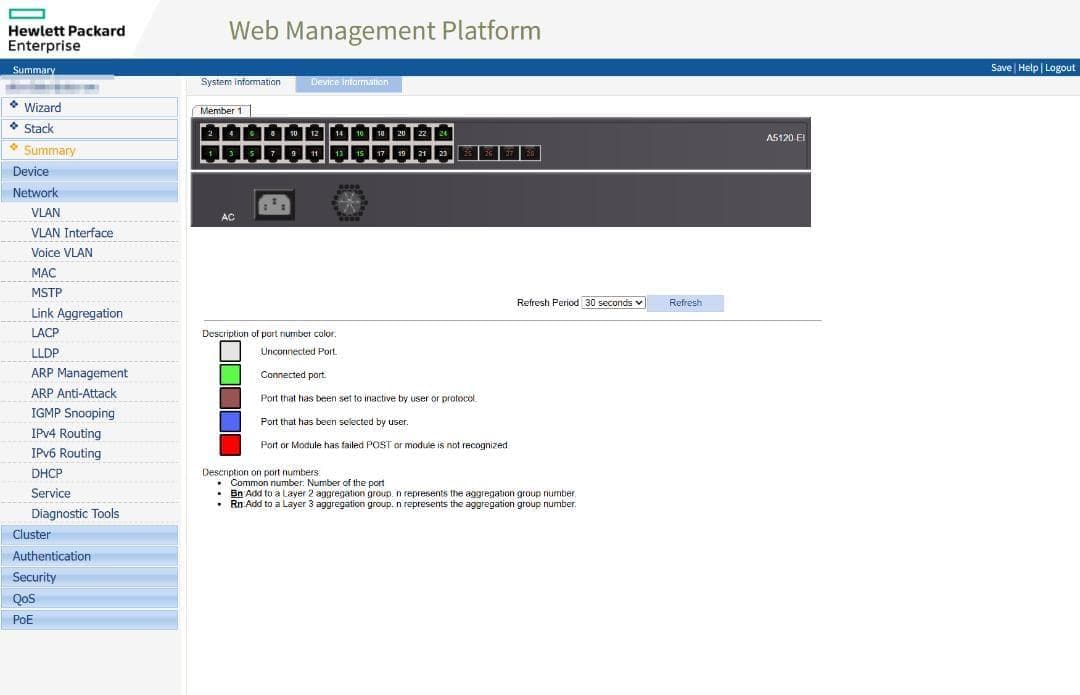
Task: Click port 16 on the switch diagram
Action: tap(360, 133)
